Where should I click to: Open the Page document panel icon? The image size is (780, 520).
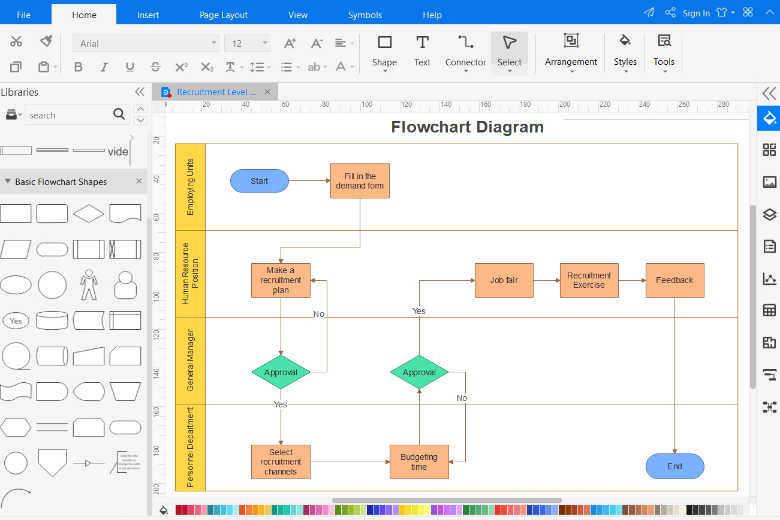point(770,246)
